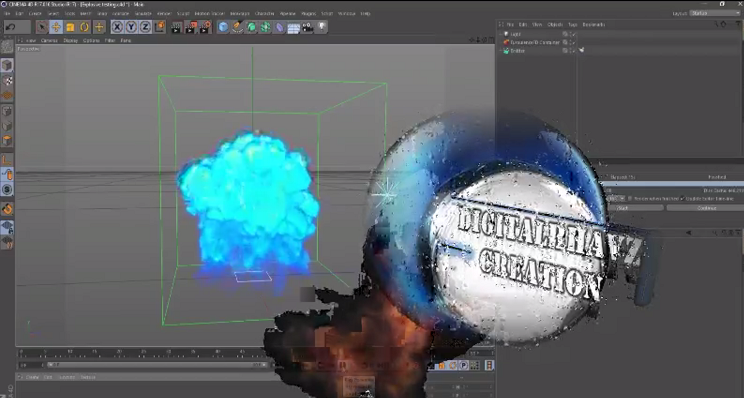The width and height of the screenshot is (744, 398).
Task: Add a Light bulb object
Action: [322, 27]
